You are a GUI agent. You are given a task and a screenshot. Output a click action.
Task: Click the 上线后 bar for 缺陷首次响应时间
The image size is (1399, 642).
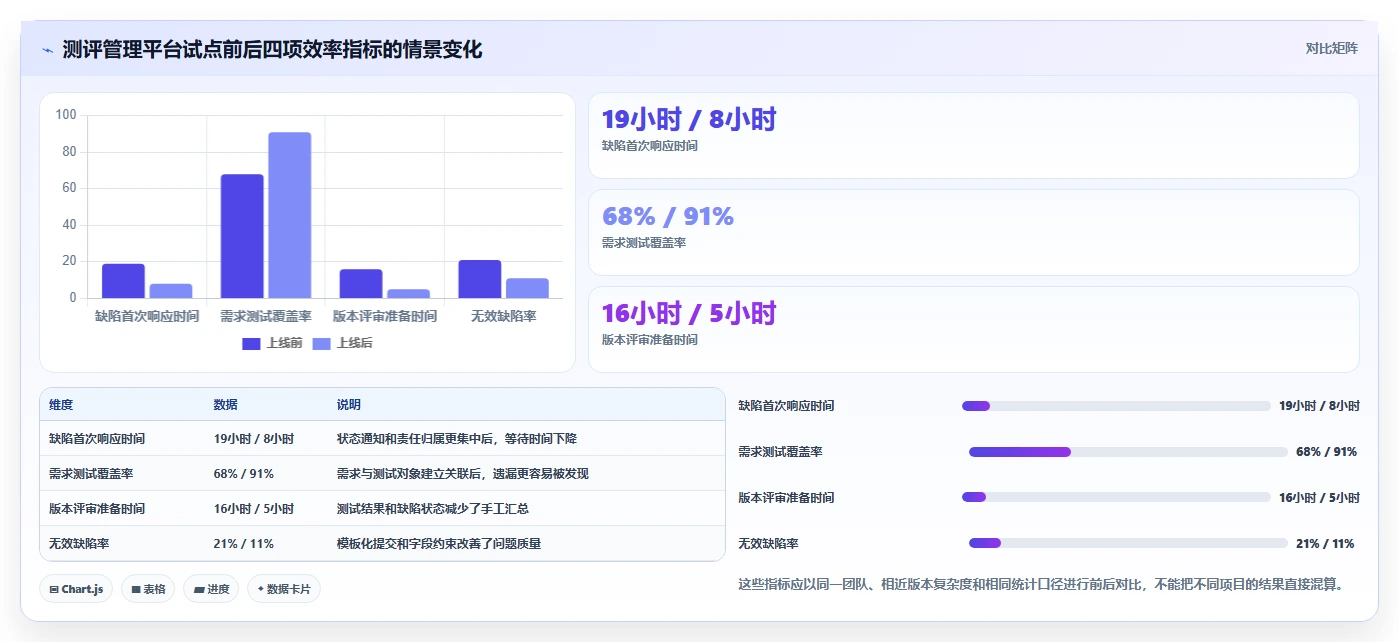pyautogui.click(x=171, y=291)
